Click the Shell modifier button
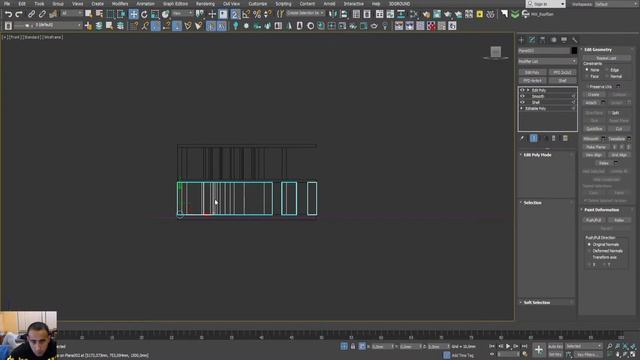This screenshot has width=640, height=360. click(562, 81)
